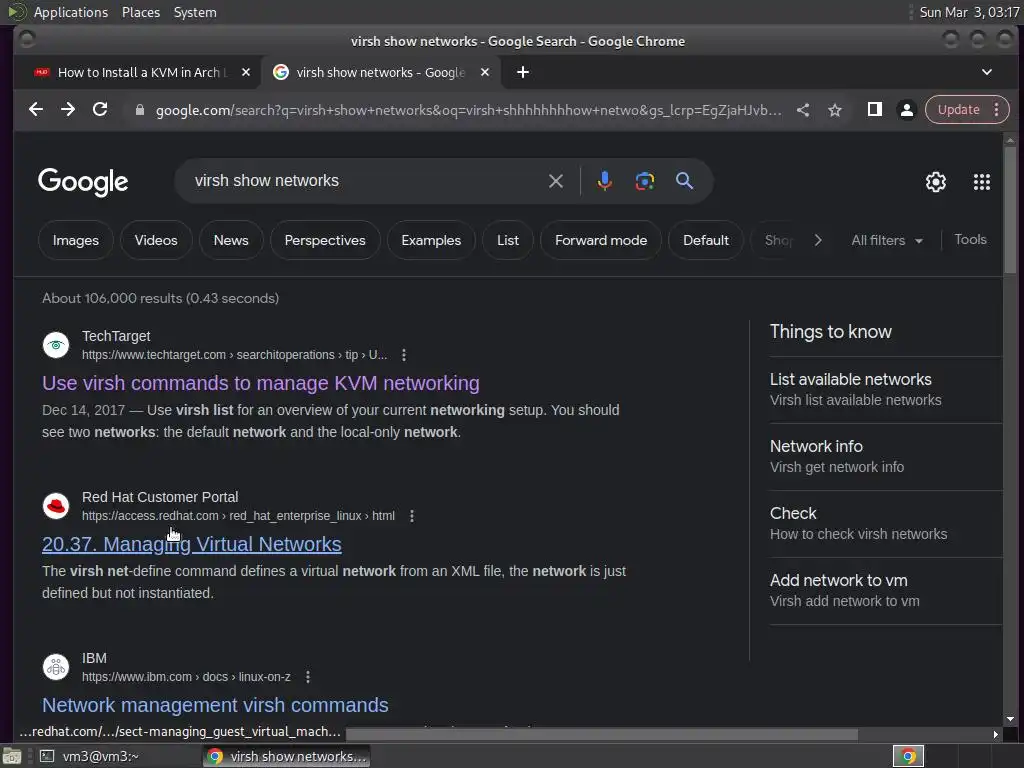The height and width of the screenshot is (768, 1024).
Task: Filter results by News
Action: coord(231,240)
